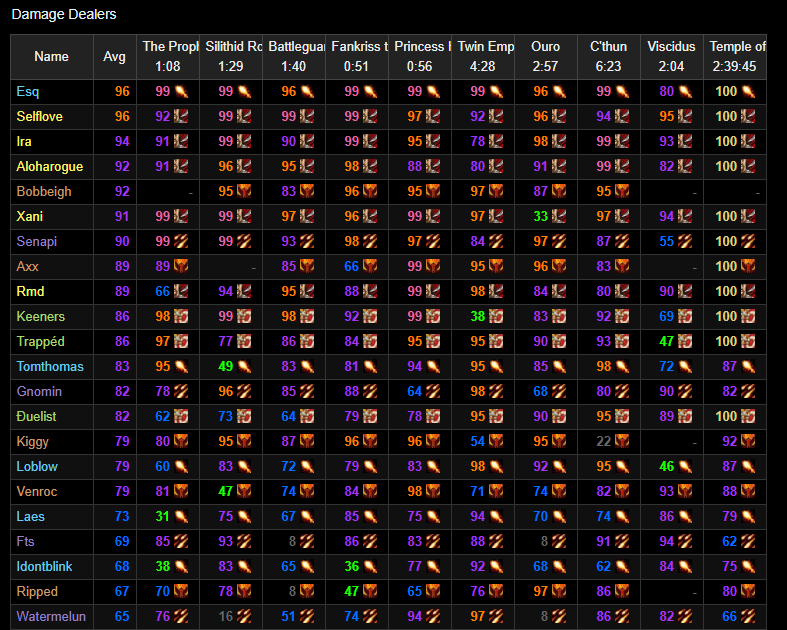
Task: Open the Battleguard 1:40 column header
Action: [x=294, y=57]
